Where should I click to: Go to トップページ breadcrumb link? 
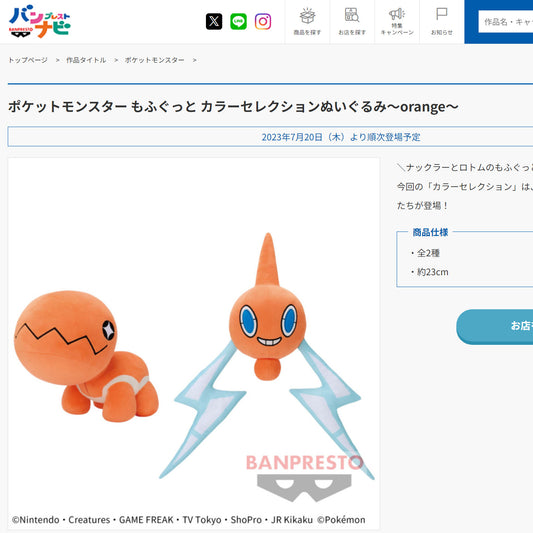[x=28, y=60]
